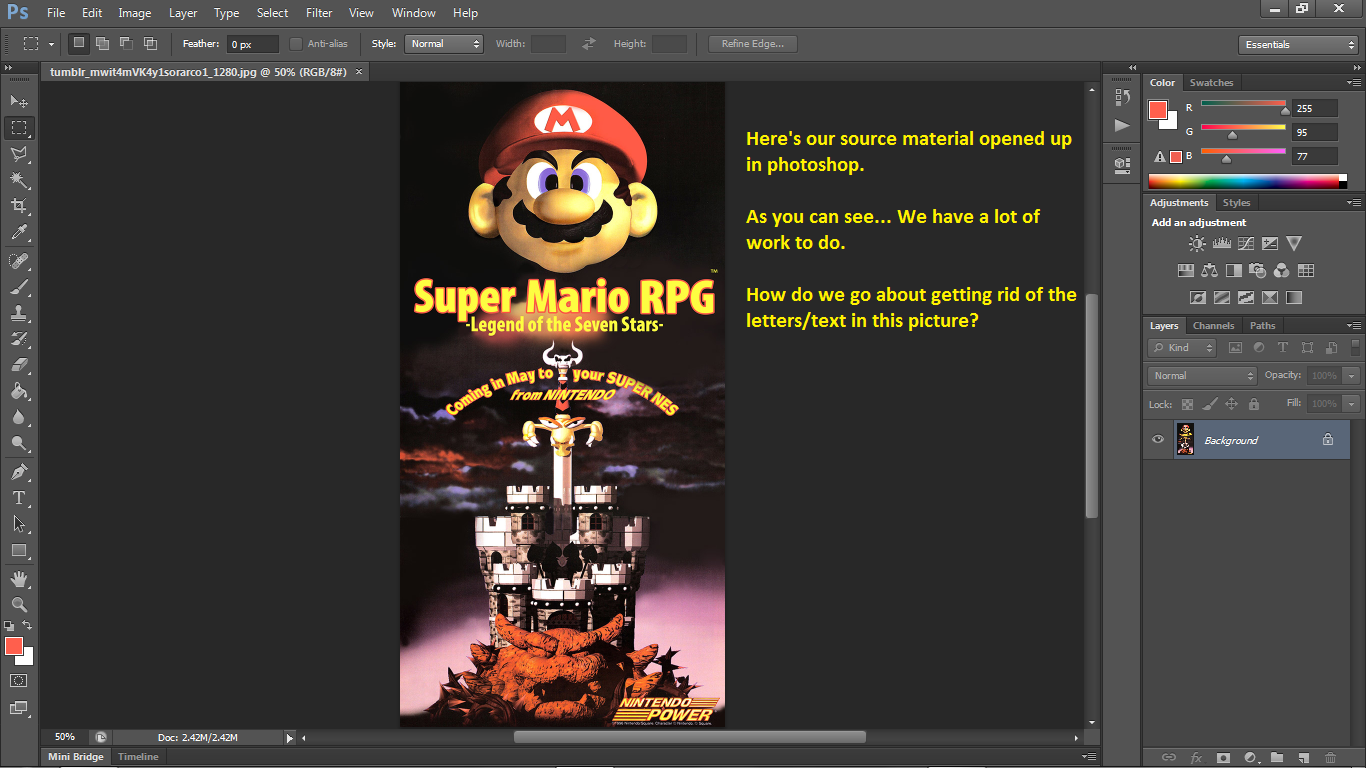Select the Path Selection tool
Screen dimensions: 1366x768
tap(19, 524)
